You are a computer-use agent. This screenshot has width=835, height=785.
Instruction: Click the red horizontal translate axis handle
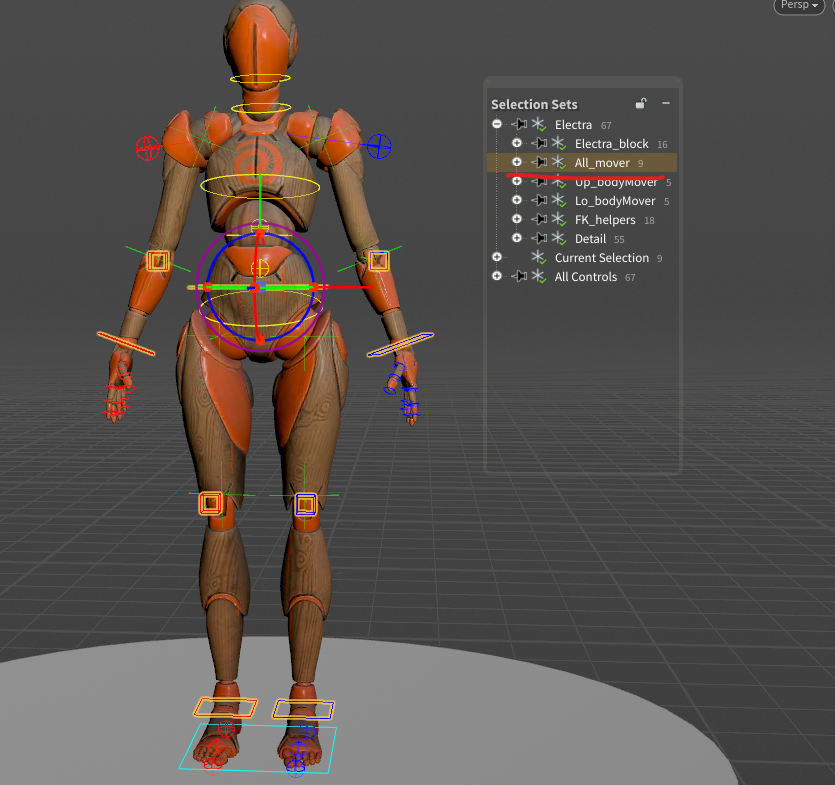347,287
